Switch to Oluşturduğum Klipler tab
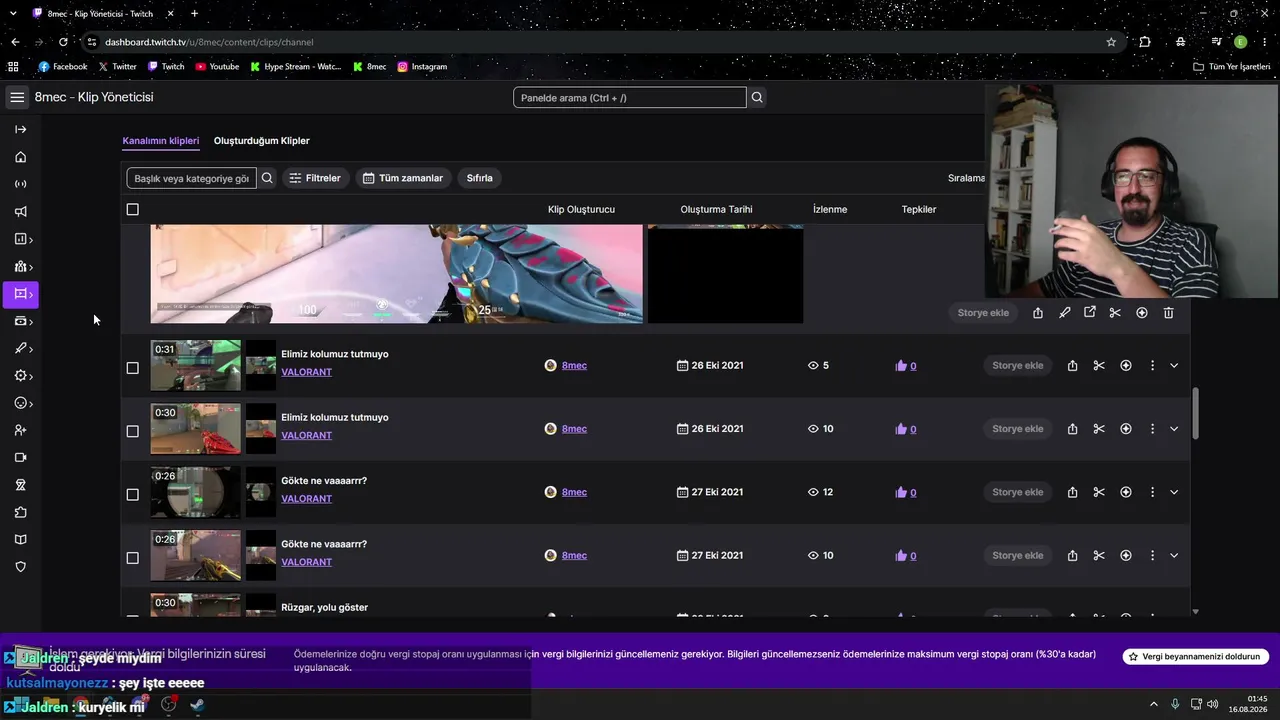Viewport: 1280px width, 720px height. 262,141
